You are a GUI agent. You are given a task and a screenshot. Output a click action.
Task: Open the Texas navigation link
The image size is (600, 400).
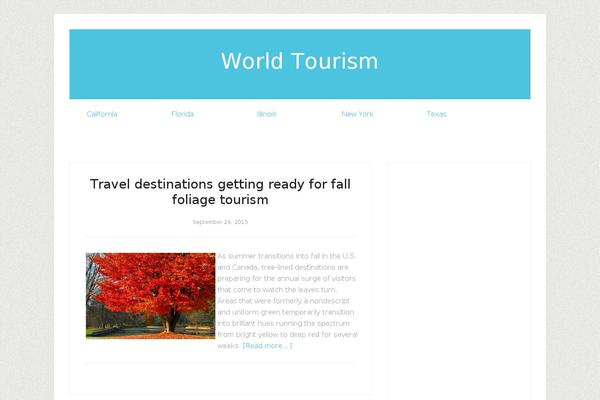(437, 114)
